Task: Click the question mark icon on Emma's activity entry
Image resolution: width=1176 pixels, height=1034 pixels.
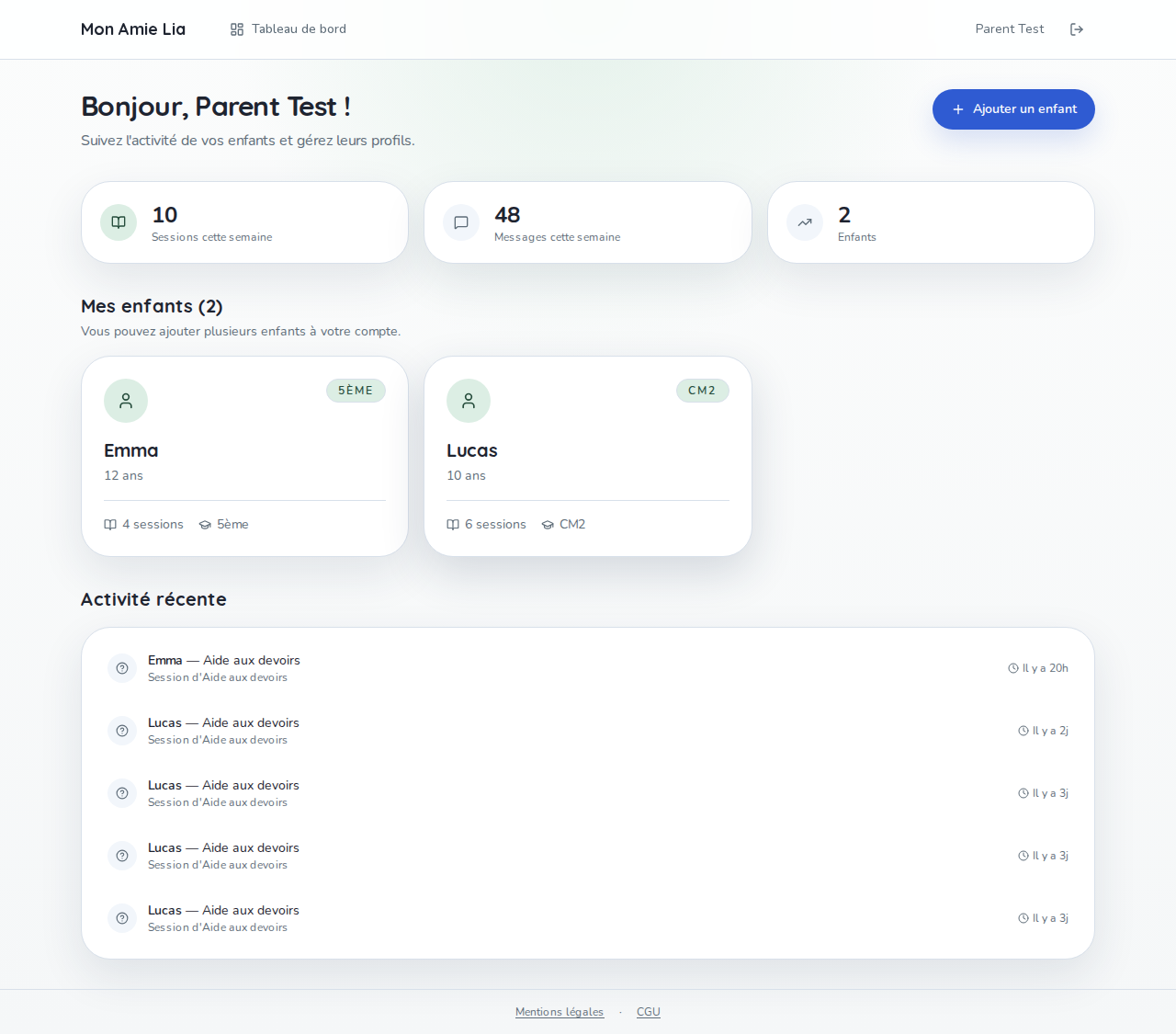Action: point(121,668)
